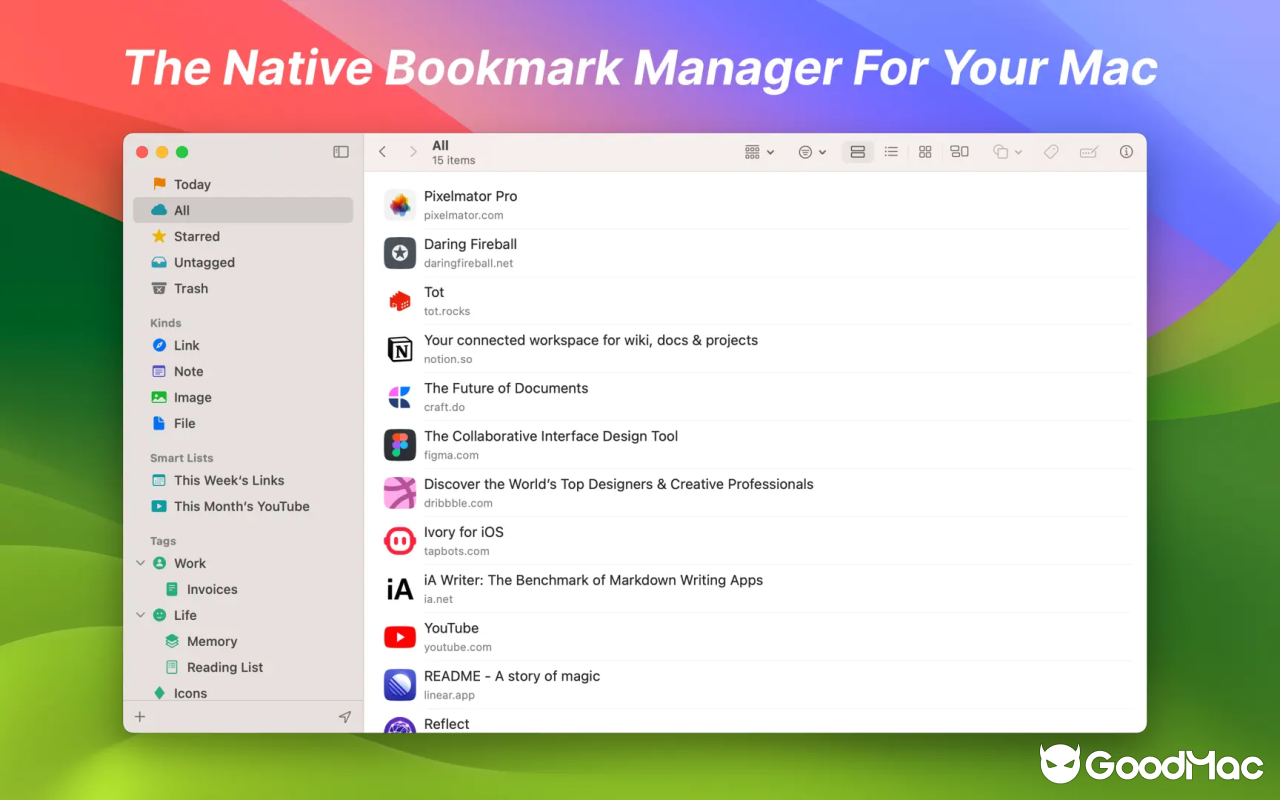Enable Starred view in the sidebar
Image resolution: width=1280 pixels, height=800 pixels.
196,236
